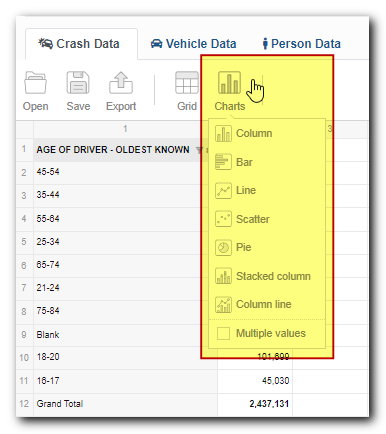Open filter on Age of Driver header
Viewport: 386px width, 434px height.
[199, 150]
